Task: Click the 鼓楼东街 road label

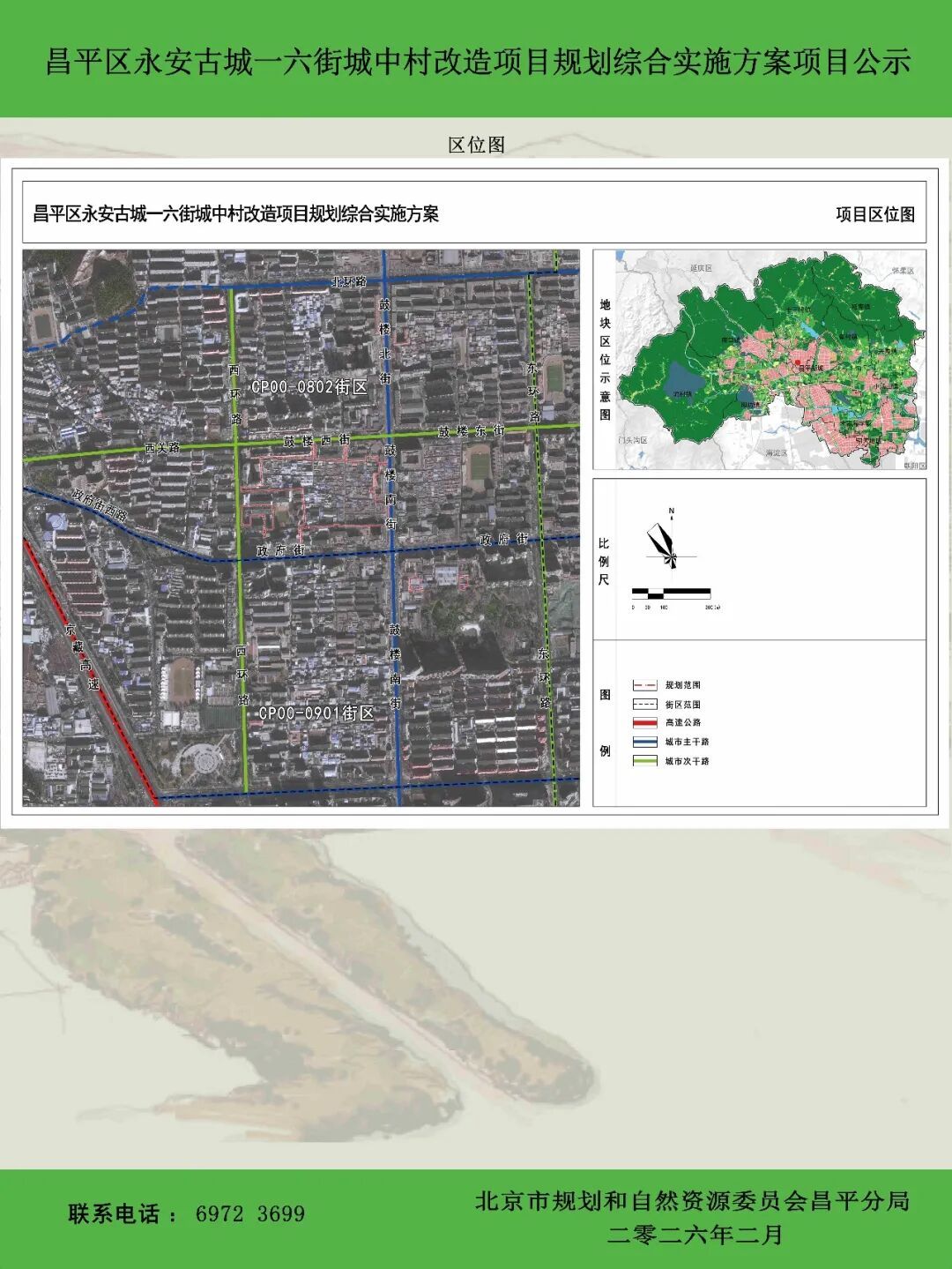Action: pos(472,431)
